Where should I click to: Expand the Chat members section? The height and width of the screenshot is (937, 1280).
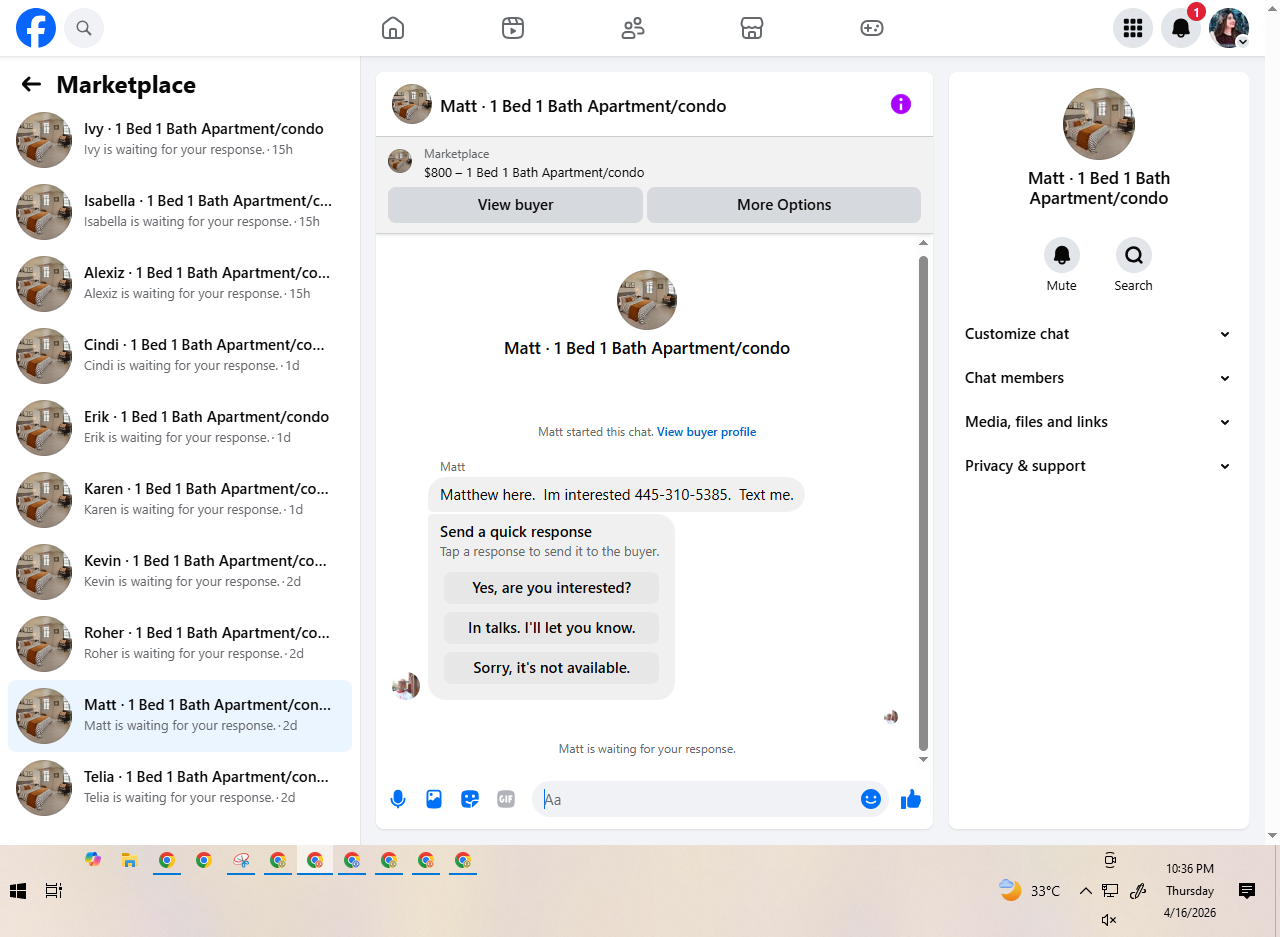1098,378
